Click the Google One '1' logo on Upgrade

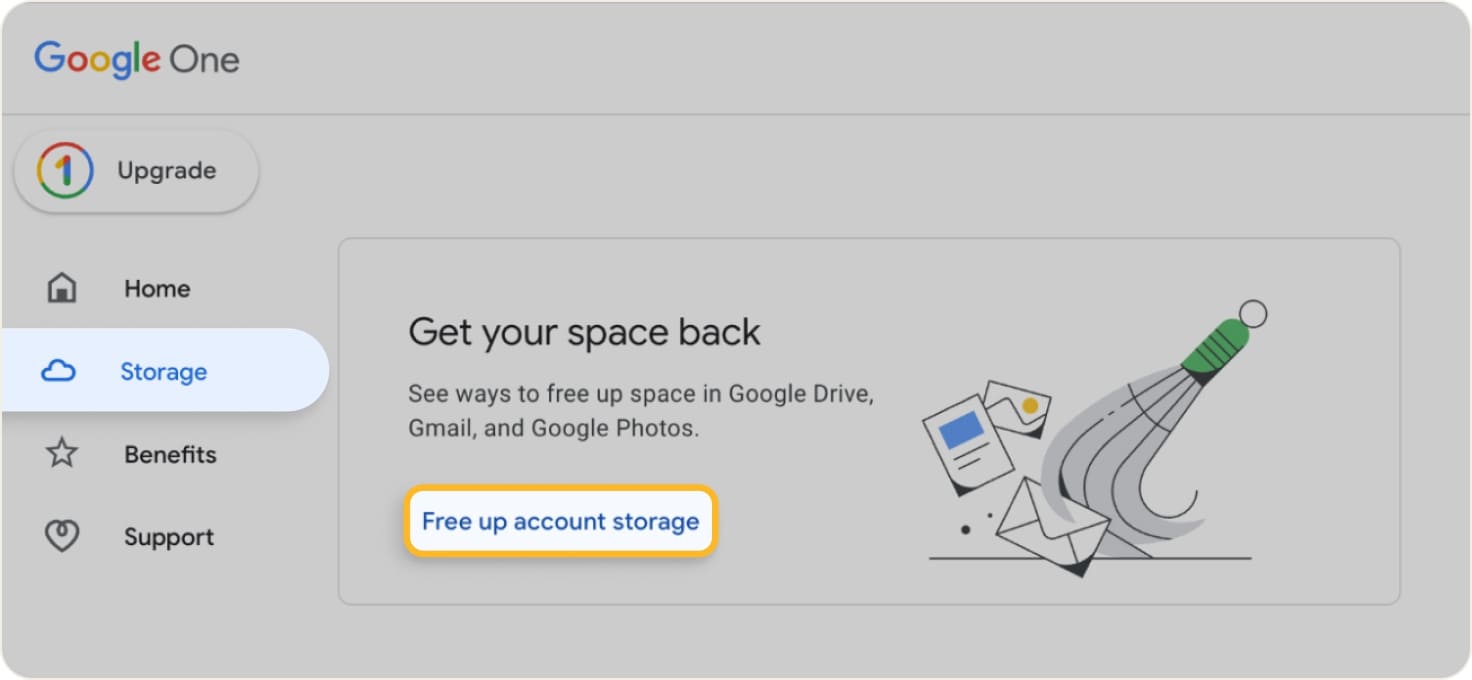62,170
